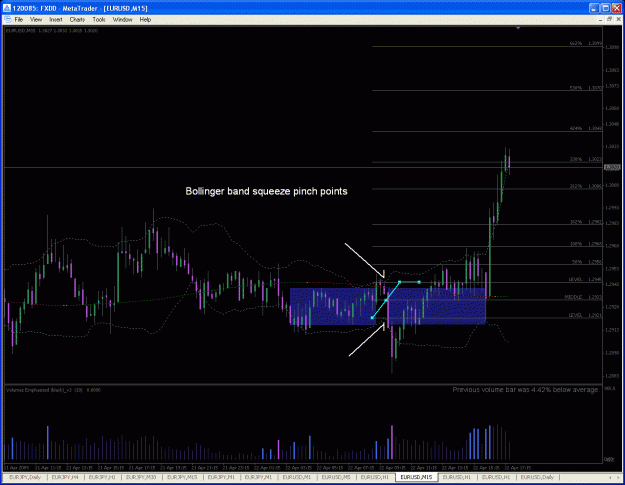Open the Window menu
The width and height of the screenshot is (625, 485).
pos(122,20)
